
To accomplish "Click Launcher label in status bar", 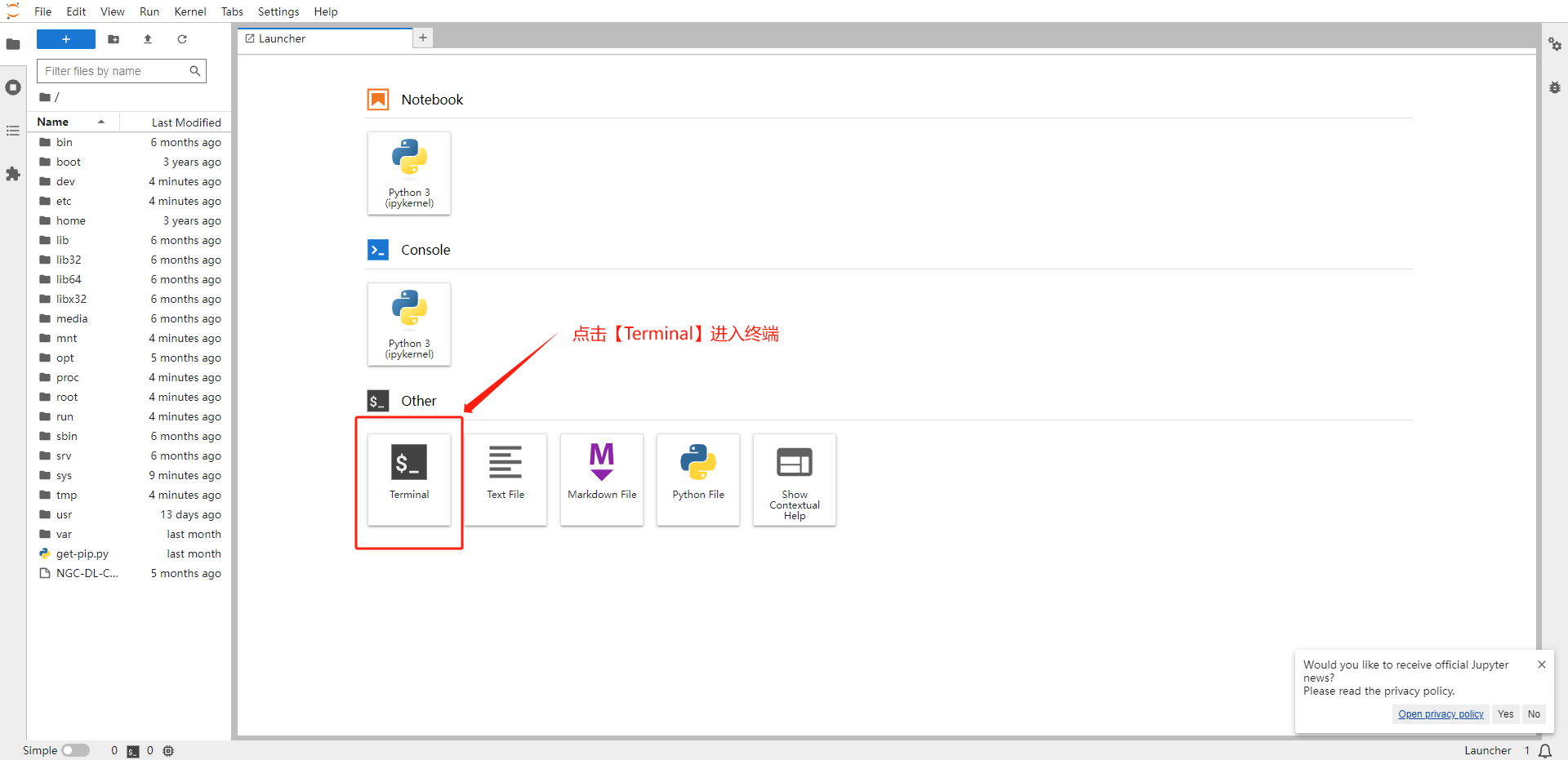I will [1487, 750].
